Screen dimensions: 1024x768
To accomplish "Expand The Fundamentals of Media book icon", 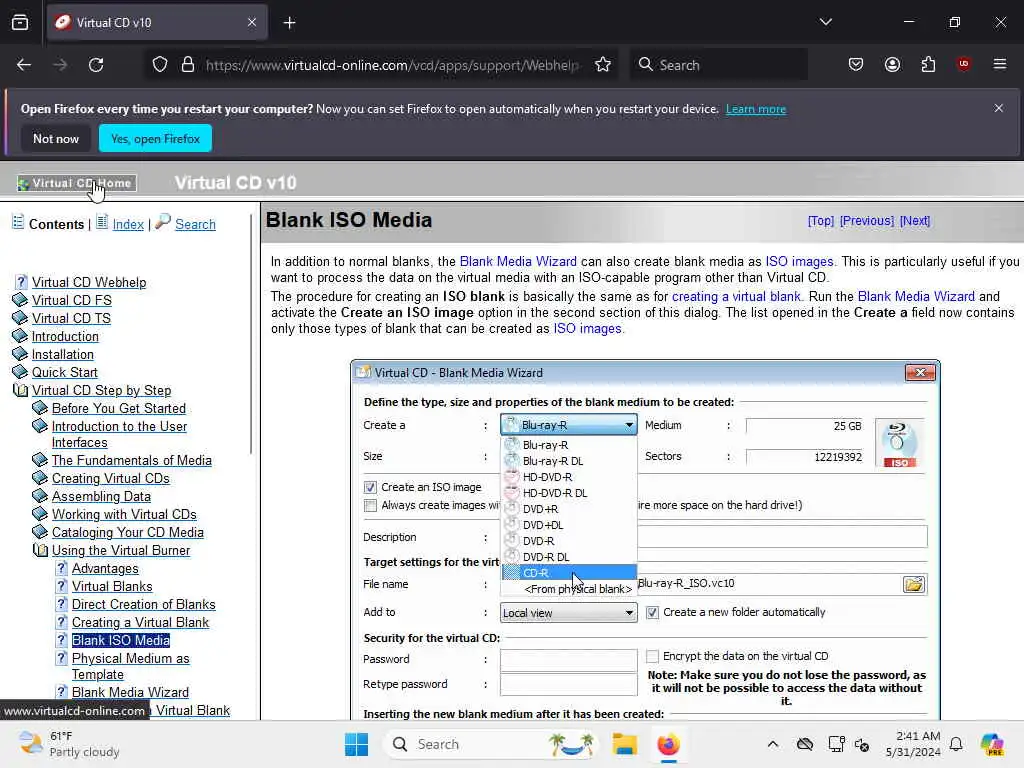I will (x=40, y=460).
